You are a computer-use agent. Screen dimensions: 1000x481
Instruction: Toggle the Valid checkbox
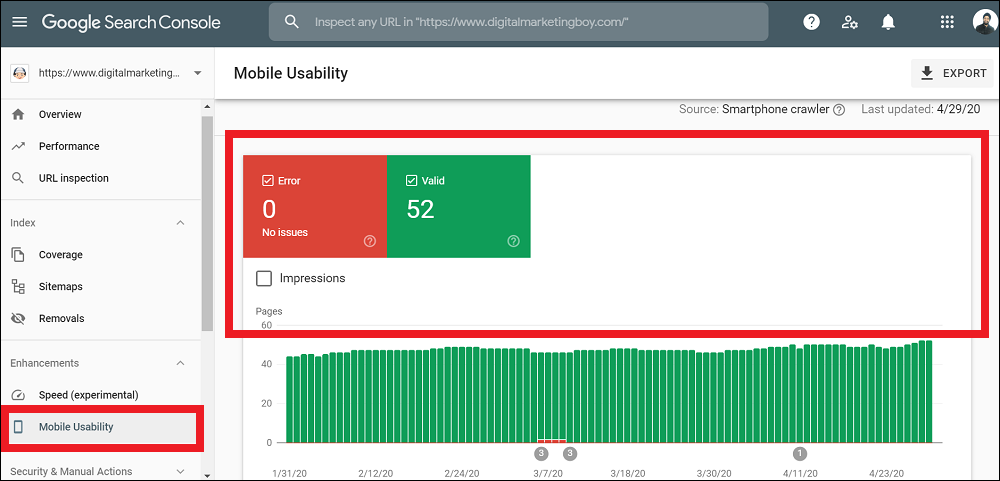pyautogui.click(x=411, y=181)
